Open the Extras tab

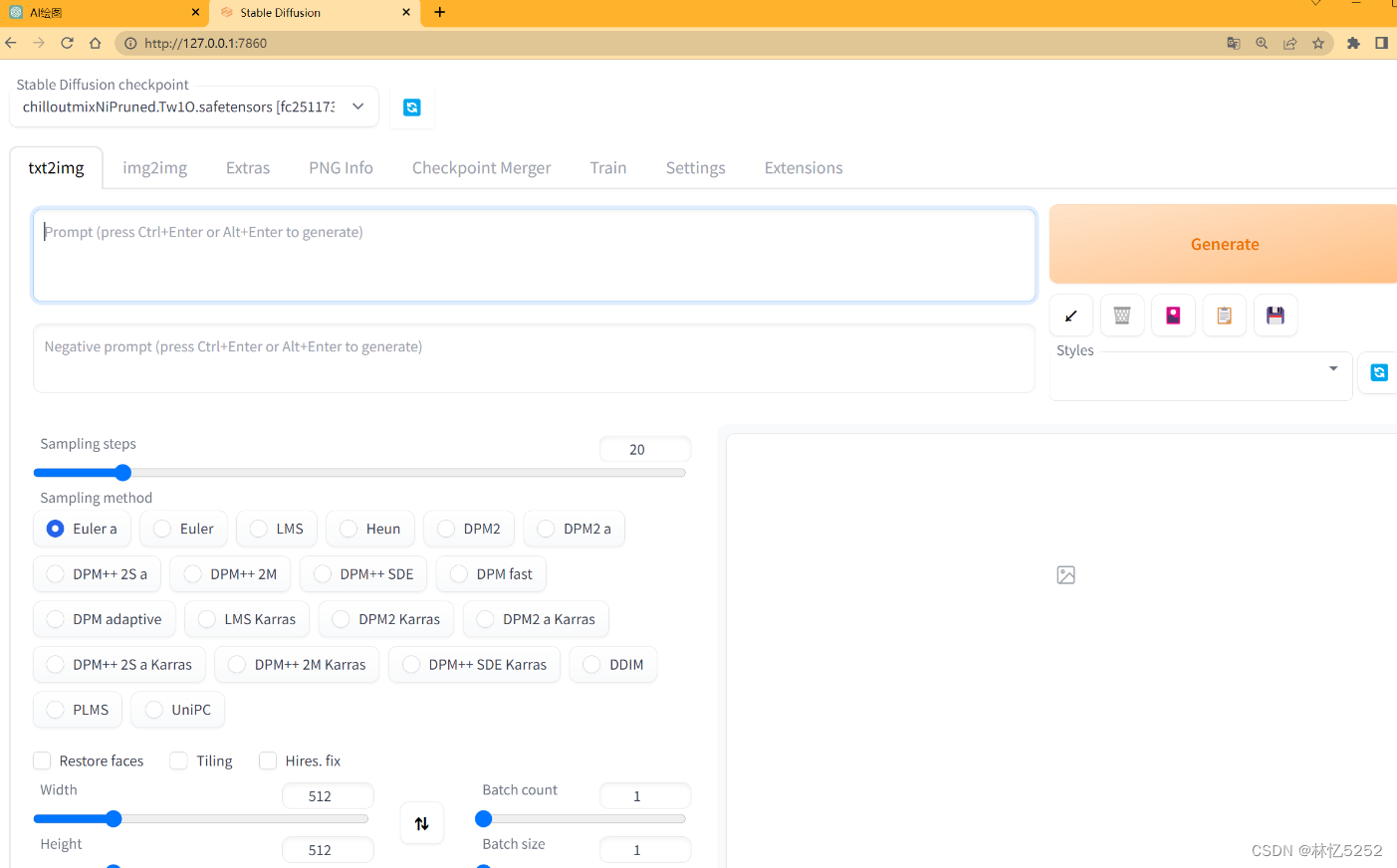(x=248, y=167)
